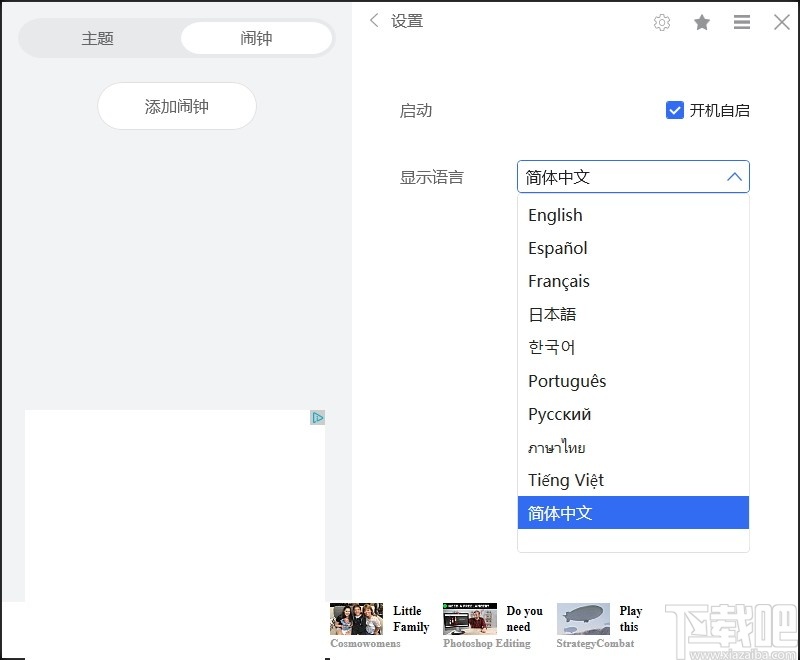Select English from the language list

(555, 215)
